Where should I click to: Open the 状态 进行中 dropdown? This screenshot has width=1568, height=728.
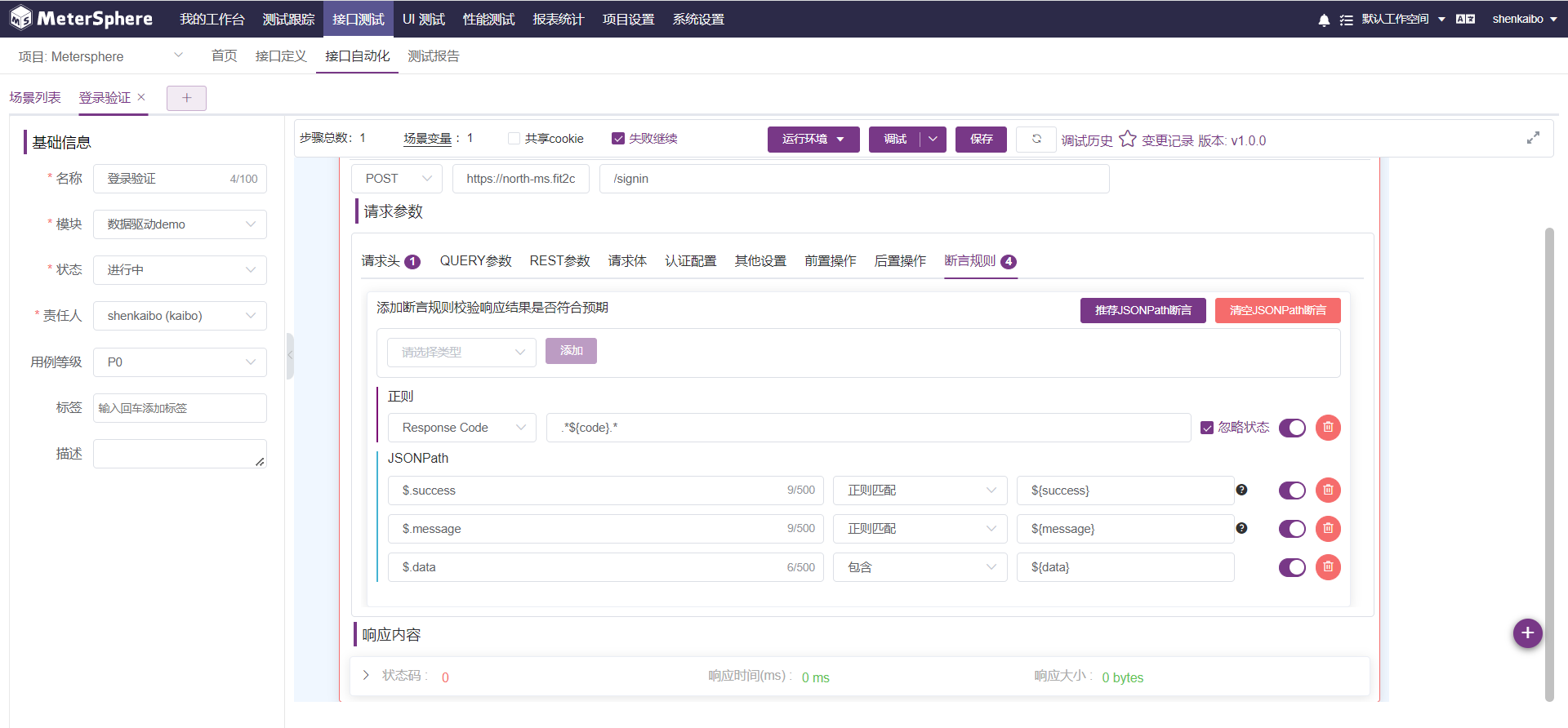(180, 270)
